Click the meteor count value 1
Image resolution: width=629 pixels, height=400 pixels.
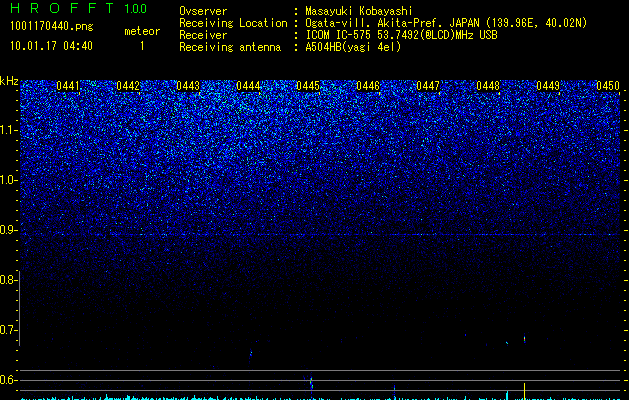tap(142, 46)
